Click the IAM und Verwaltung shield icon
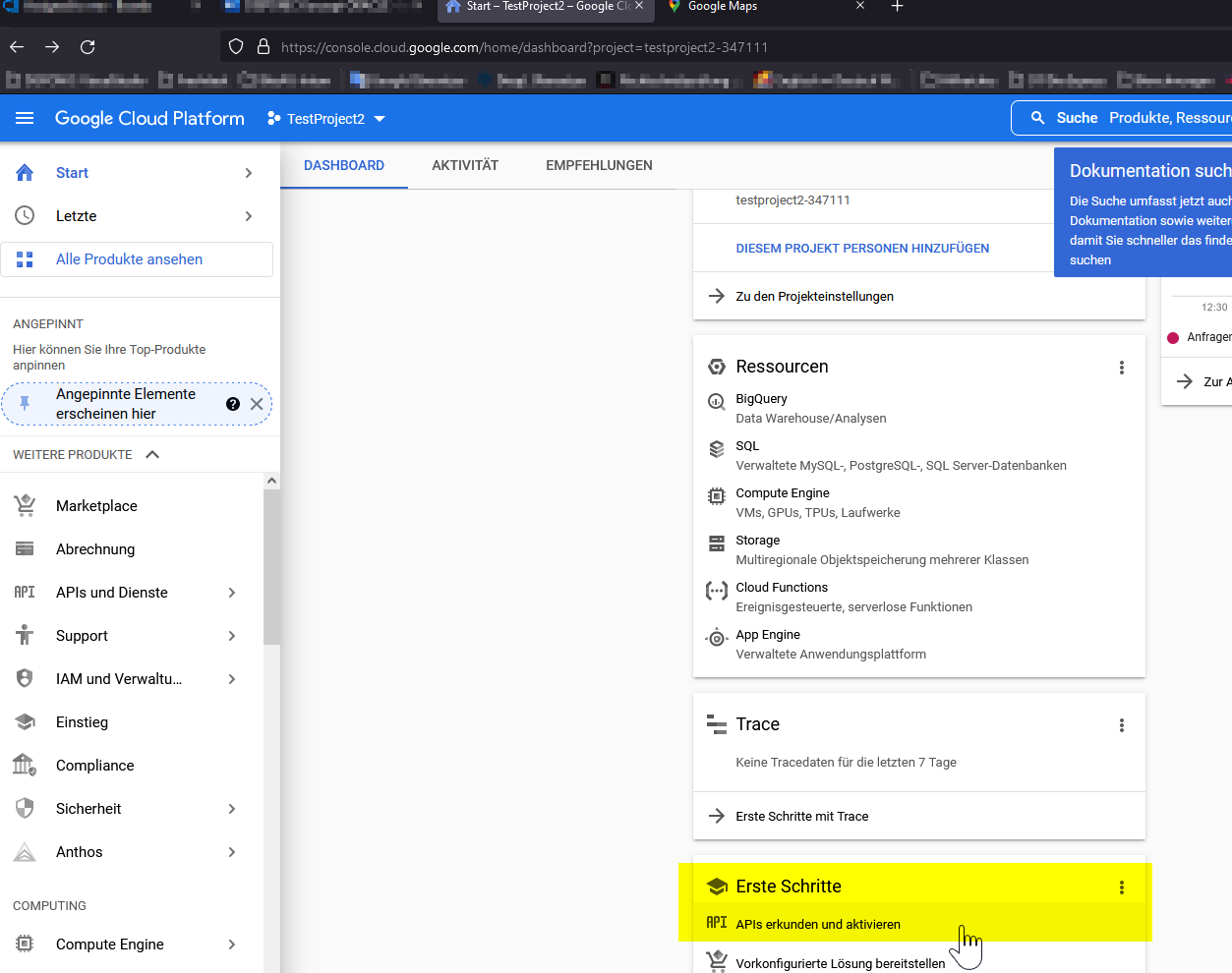The width and height of the screenshot is (1232, 973). pos(25,679)
